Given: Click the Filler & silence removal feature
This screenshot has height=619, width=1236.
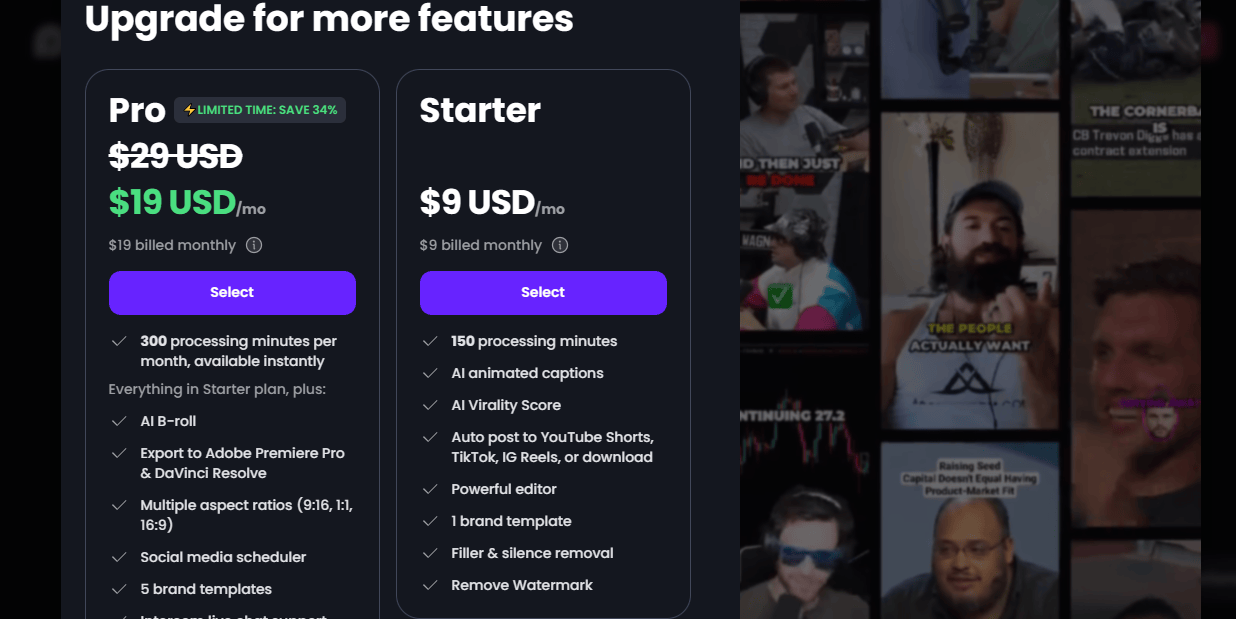Looking at the screenshot, I should point(532,553).
